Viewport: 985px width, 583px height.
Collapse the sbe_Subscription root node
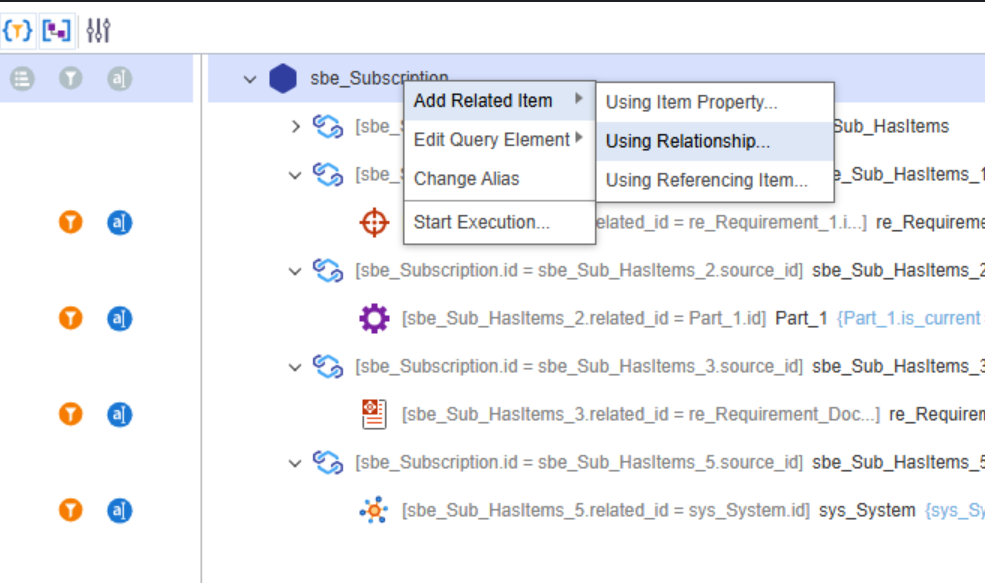(x=250, y=79)
